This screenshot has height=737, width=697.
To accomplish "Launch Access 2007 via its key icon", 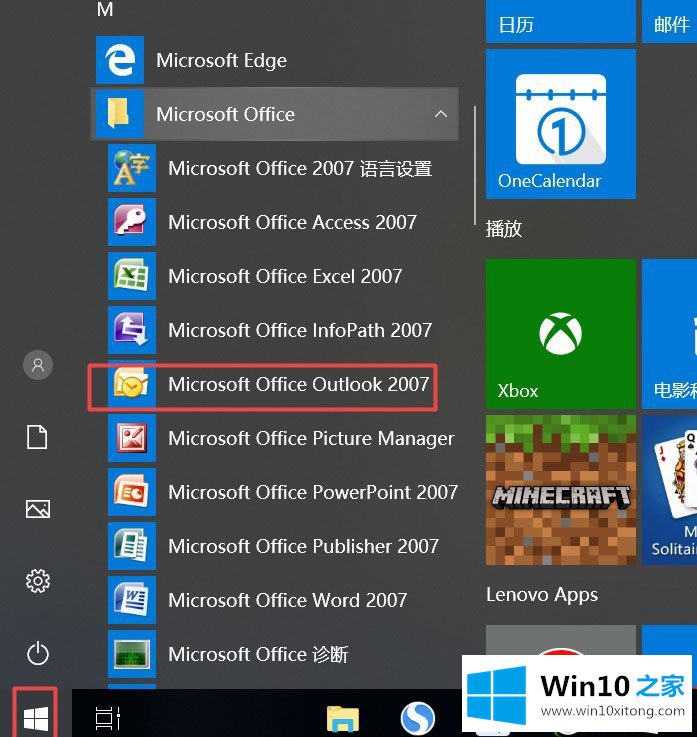I will 132,222.
